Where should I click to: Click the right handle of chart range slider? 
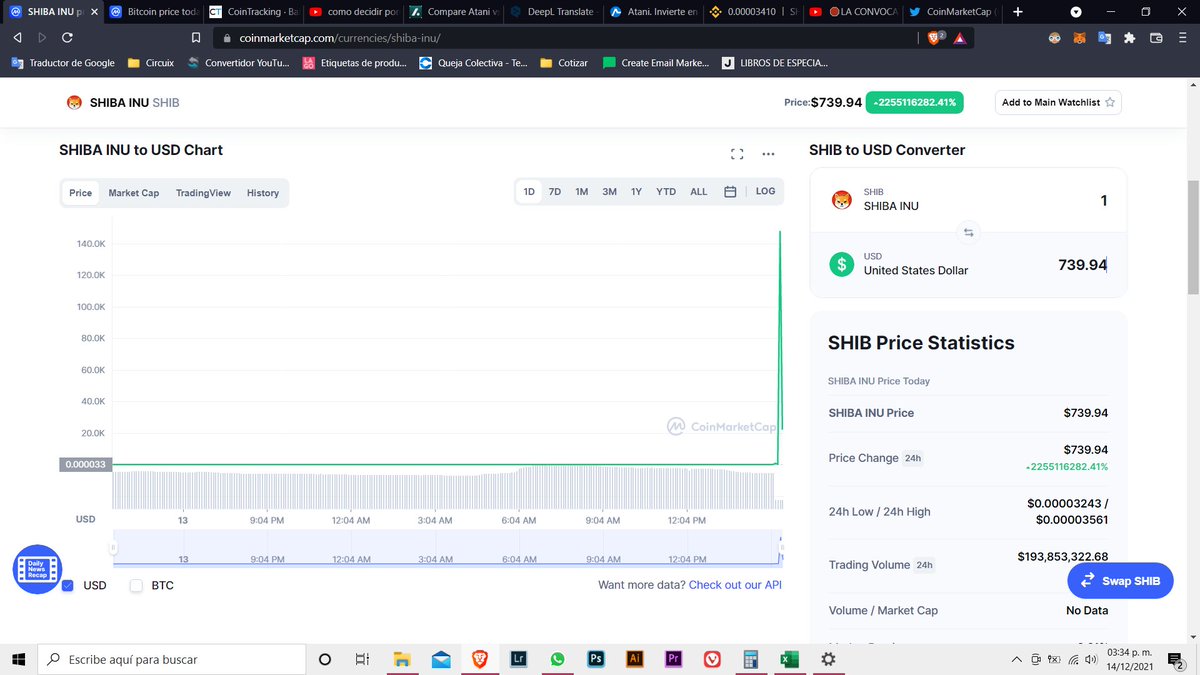click(x=780, y=548)
